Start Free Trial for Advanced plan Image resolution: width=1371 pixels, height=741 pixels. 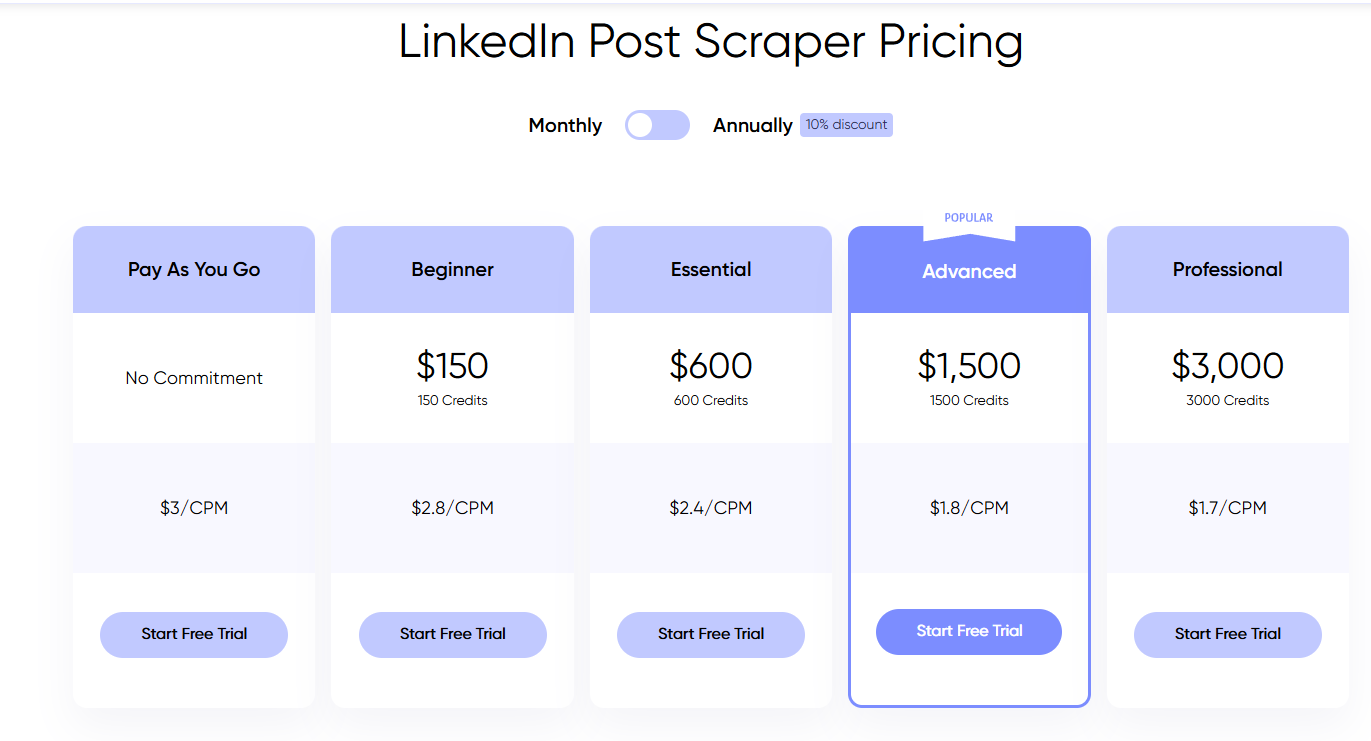point(969,631)
